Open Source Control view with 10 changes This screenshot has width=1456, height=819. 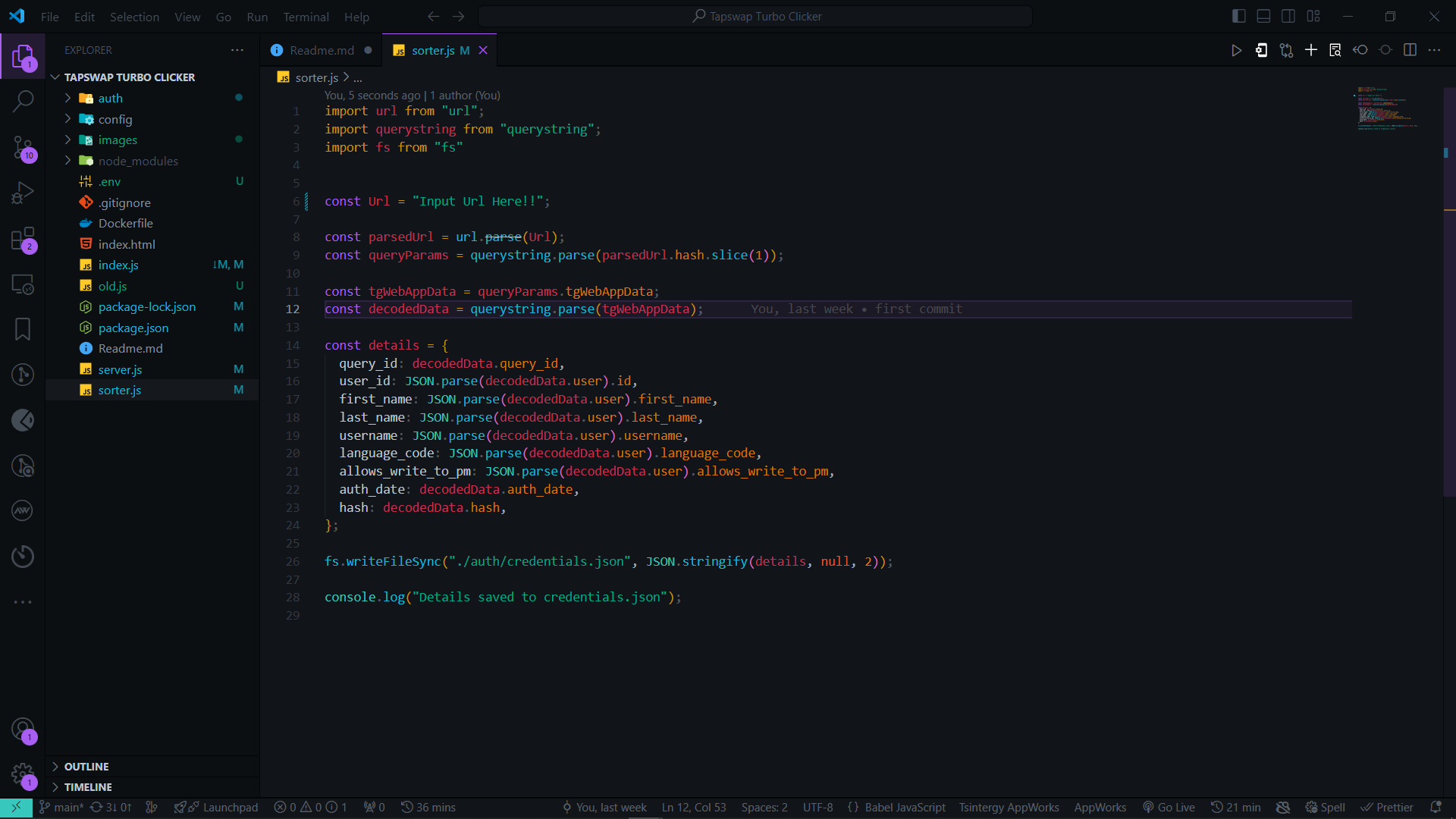(23, 147)
